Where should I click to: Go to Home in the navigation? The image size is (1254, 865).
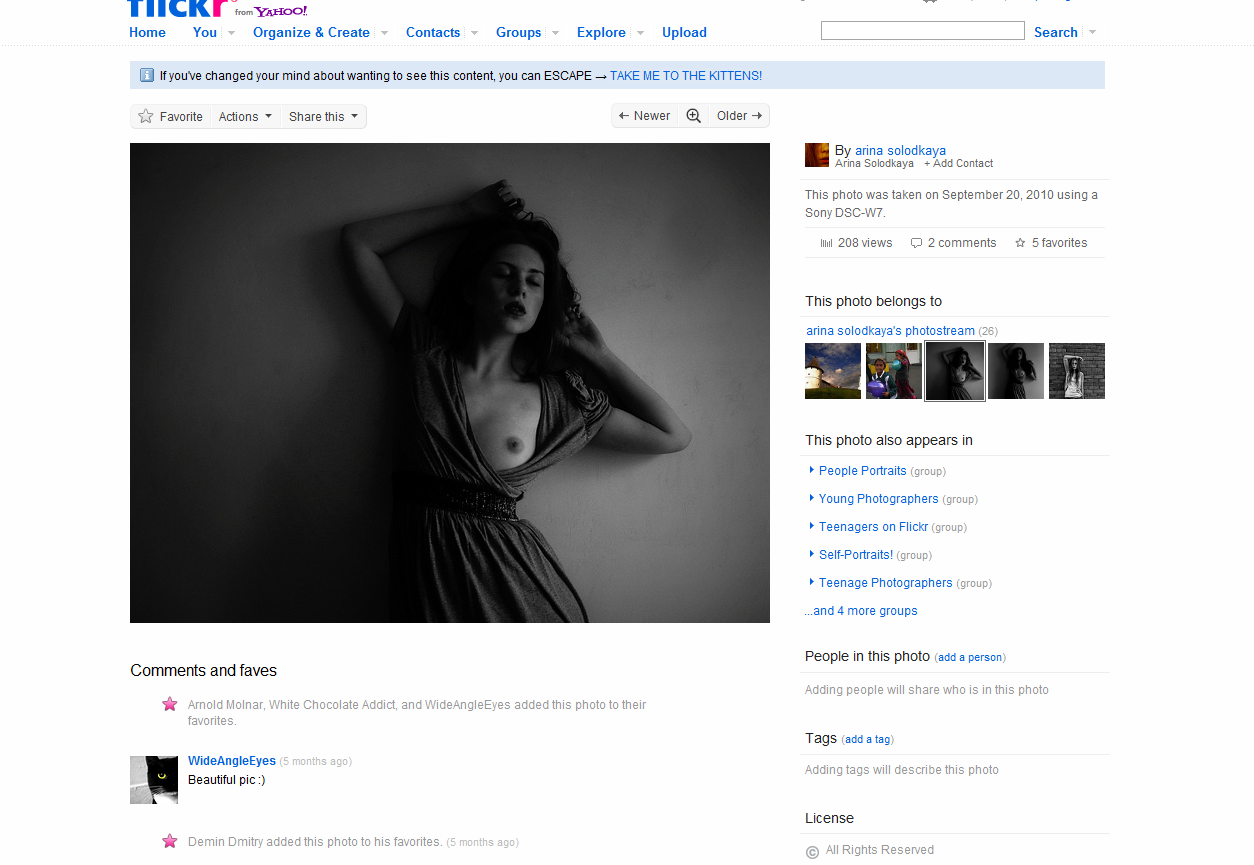pos(147,32)
